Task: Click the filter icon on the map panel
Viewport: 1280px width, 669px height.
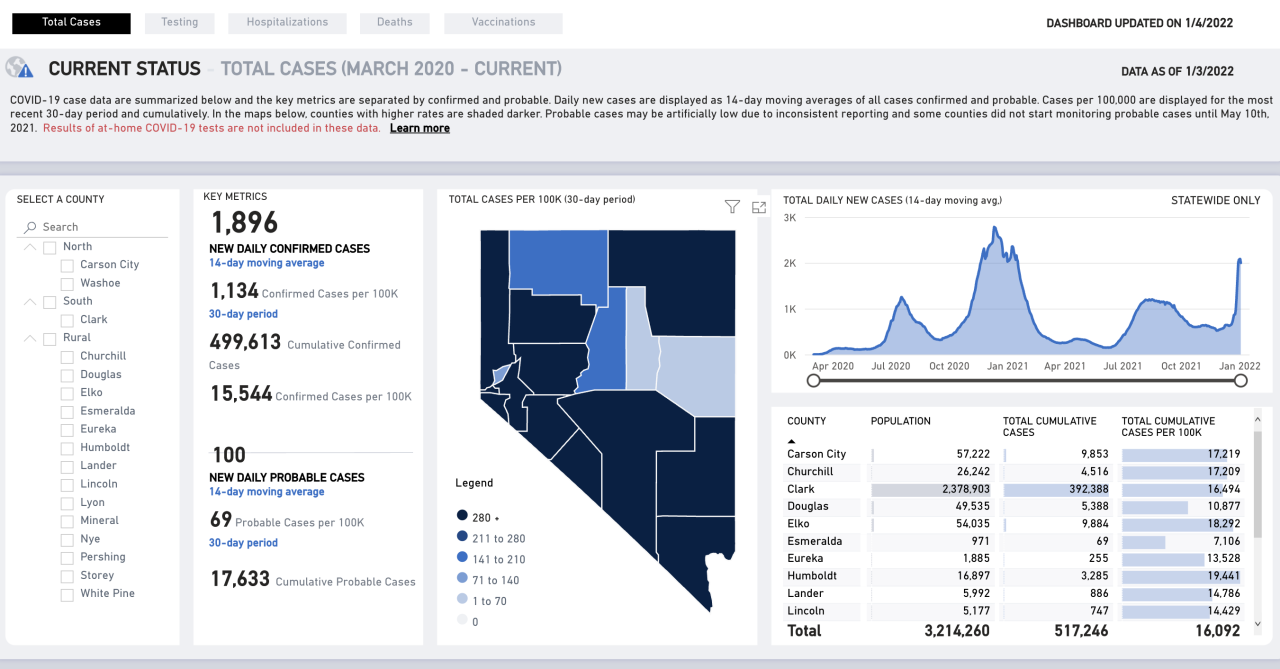Action: click(732, 207)
